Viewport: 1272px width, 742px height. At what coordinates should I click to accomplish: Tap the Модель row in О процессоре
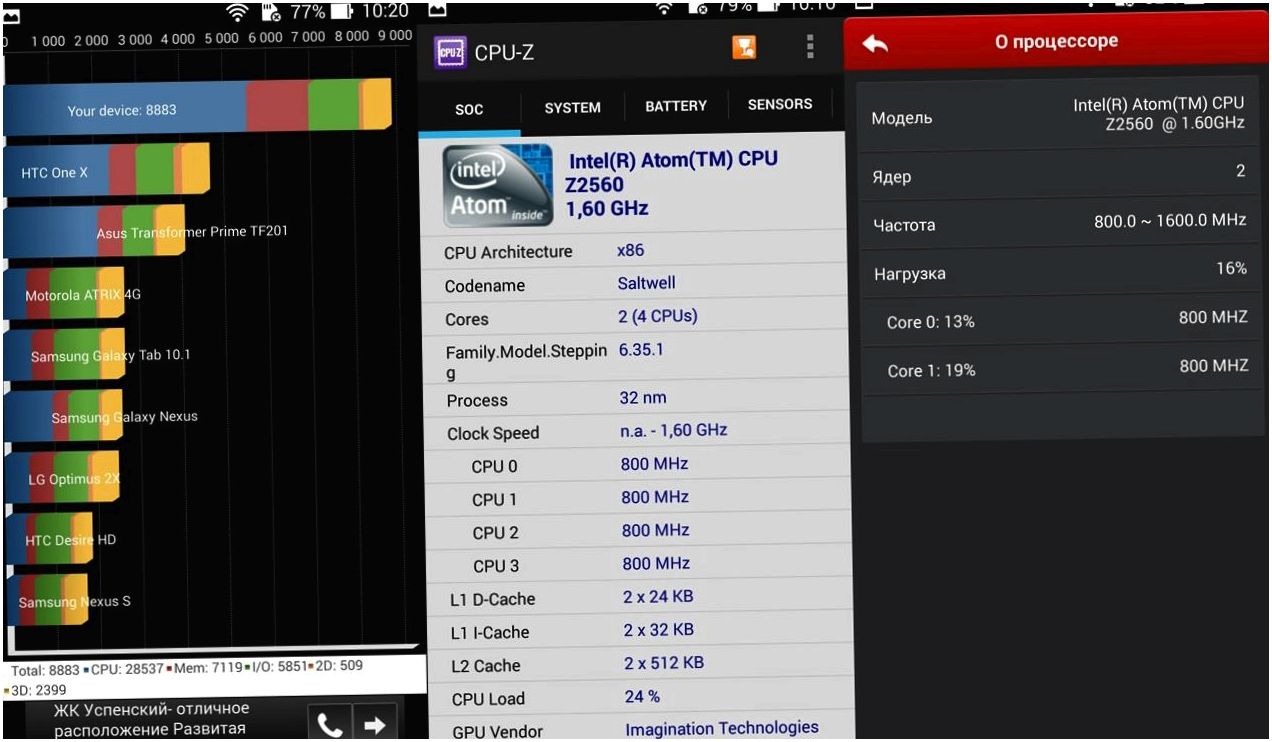[1058, 116]
